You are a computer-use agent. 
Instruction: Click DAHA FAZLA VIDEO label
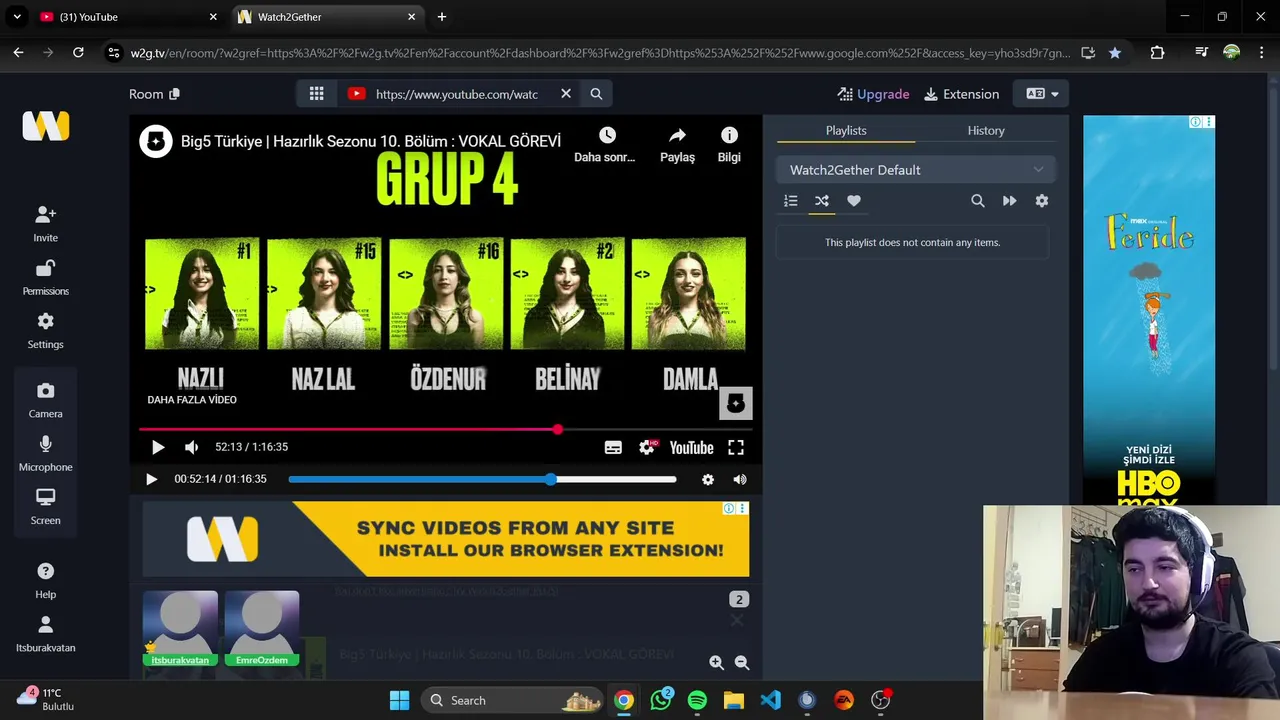[192, 400]
